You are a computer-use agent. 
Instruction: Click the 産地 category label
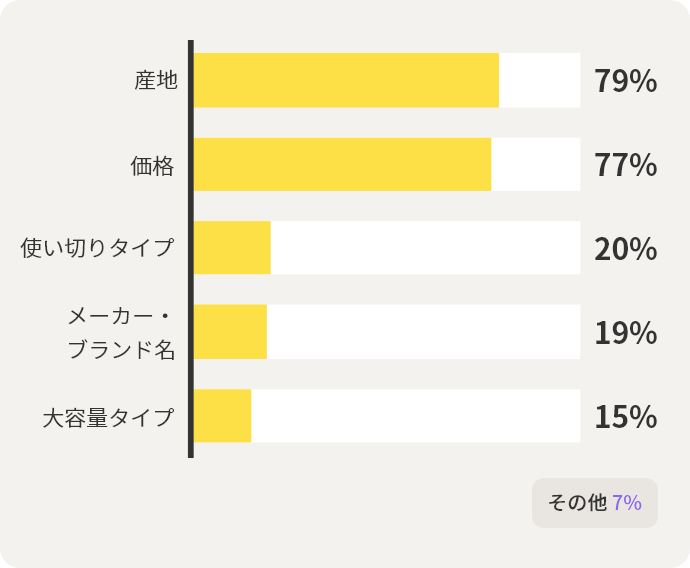click(x=156, y=81)
